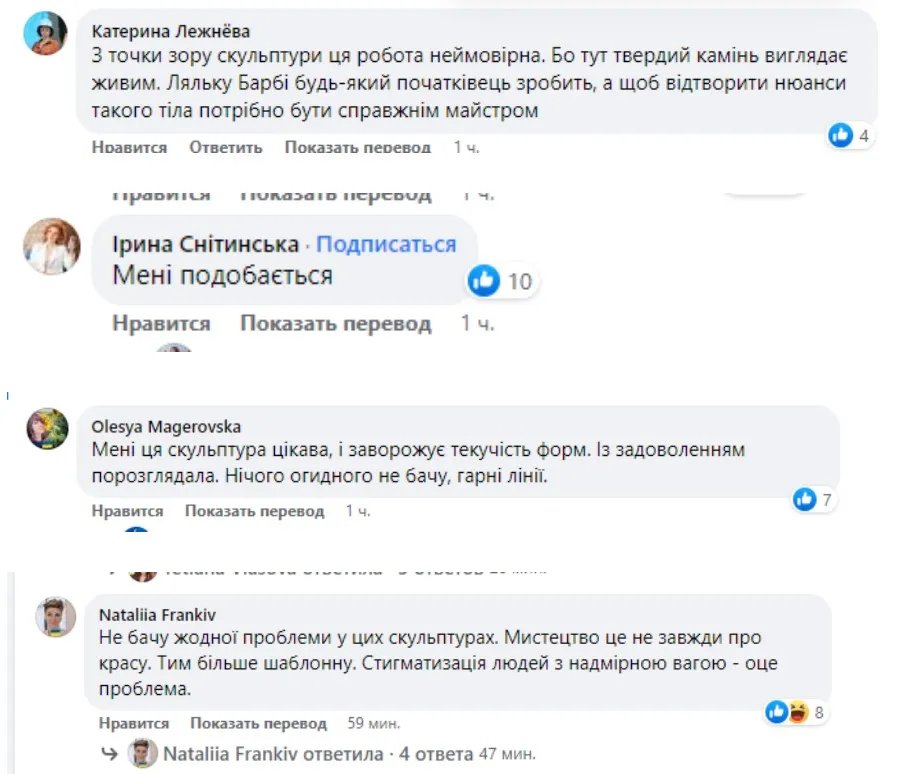
Task: Click small avatar beside replies thread
Action: [x=144, y=753]
